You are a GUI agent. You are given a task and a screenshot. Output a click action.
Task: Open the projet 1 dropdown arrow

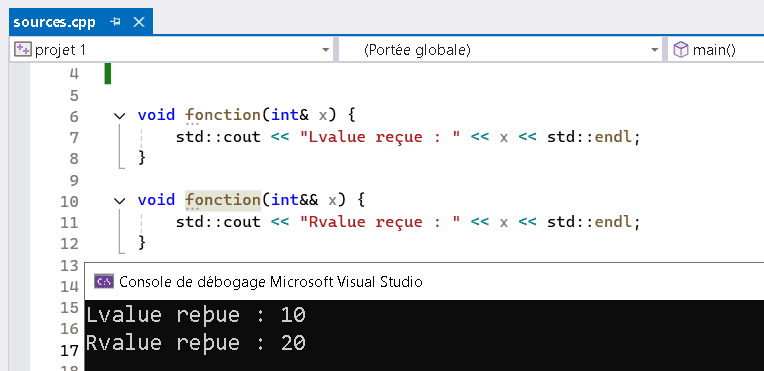325,50
